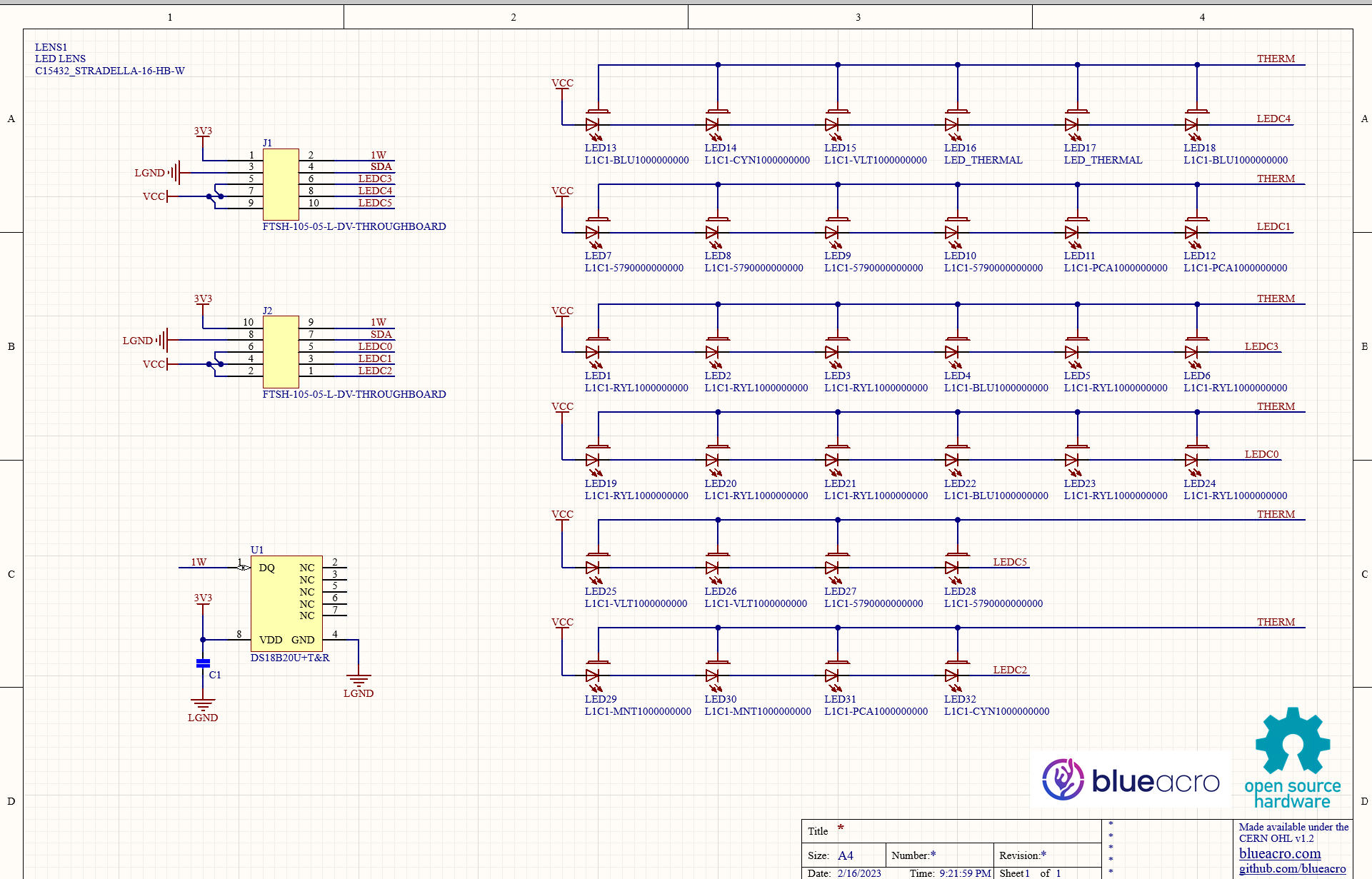Screen dimensions: 1372x879
Task: Select LEDC5 label on J1 pin 10
Action: [375, 203]
